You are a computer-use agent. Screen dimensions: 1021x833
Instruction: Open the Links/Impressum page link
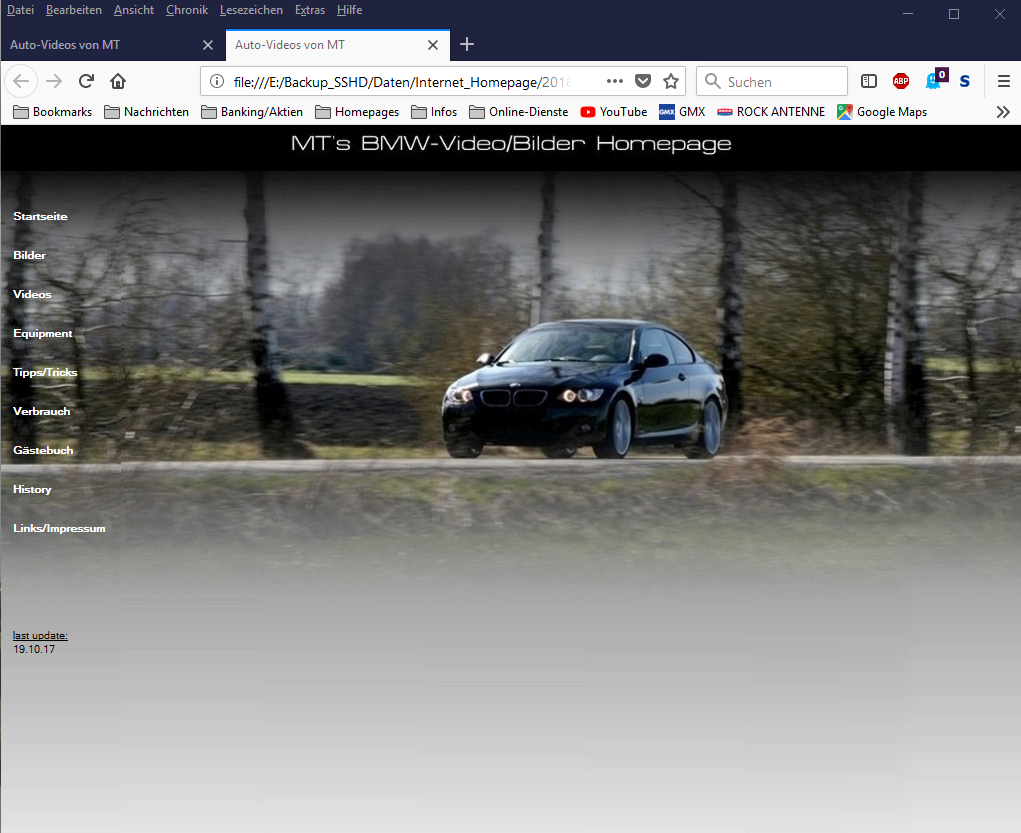coord(59,529)
